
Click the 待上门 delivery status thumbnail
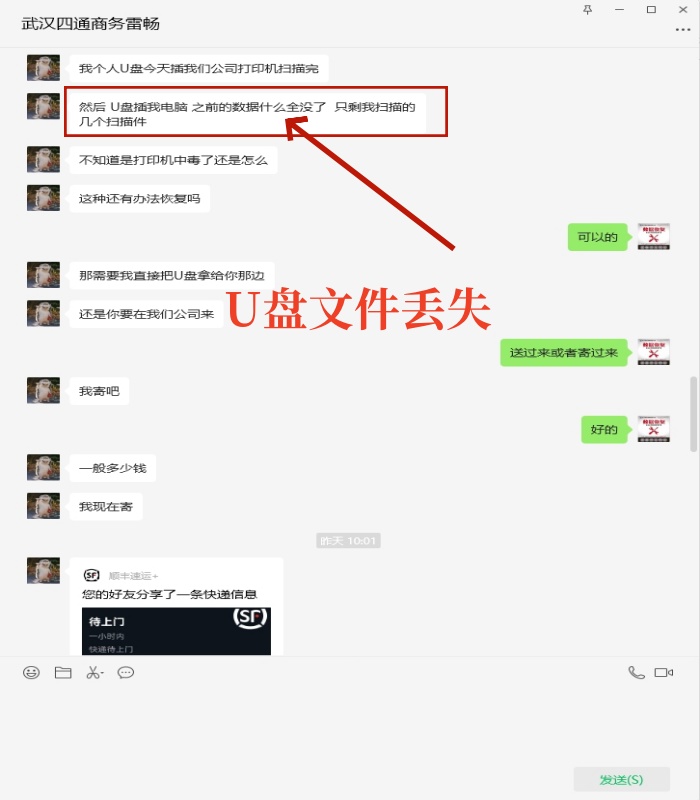176,631
